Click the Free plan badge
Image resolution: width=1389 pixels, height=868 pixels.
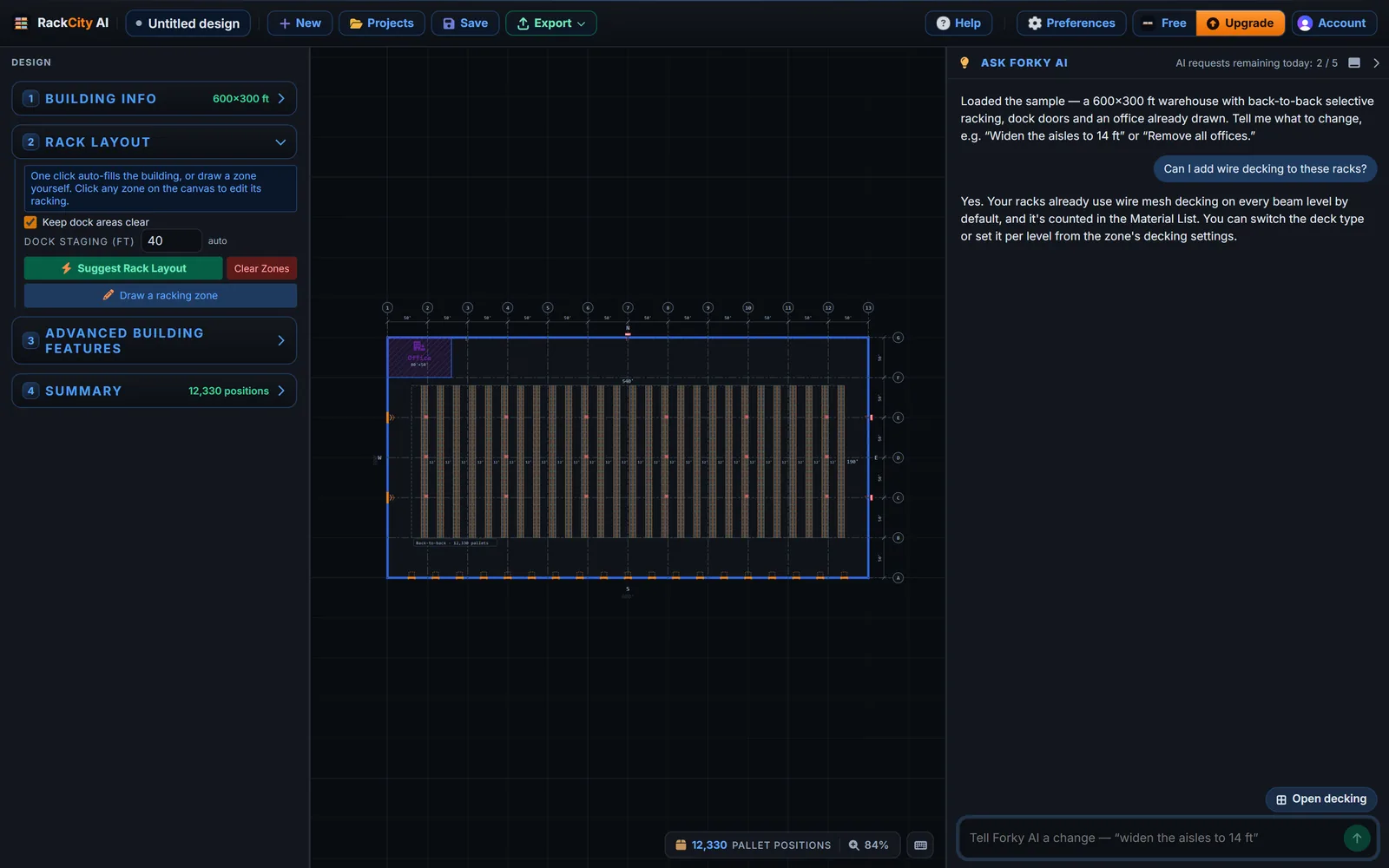pos(1164,23)
